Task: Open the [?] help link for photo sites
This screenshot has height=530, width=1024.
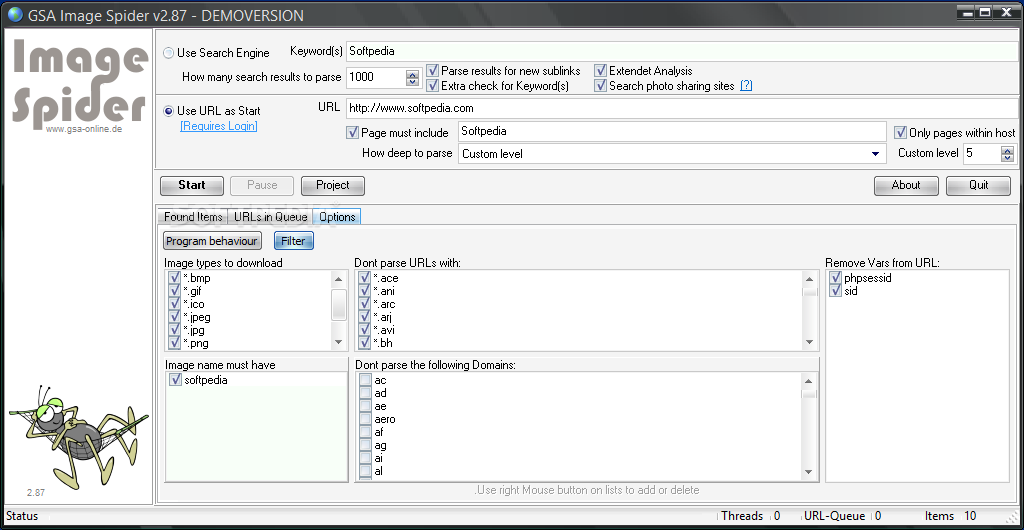Action: [746, 86]
